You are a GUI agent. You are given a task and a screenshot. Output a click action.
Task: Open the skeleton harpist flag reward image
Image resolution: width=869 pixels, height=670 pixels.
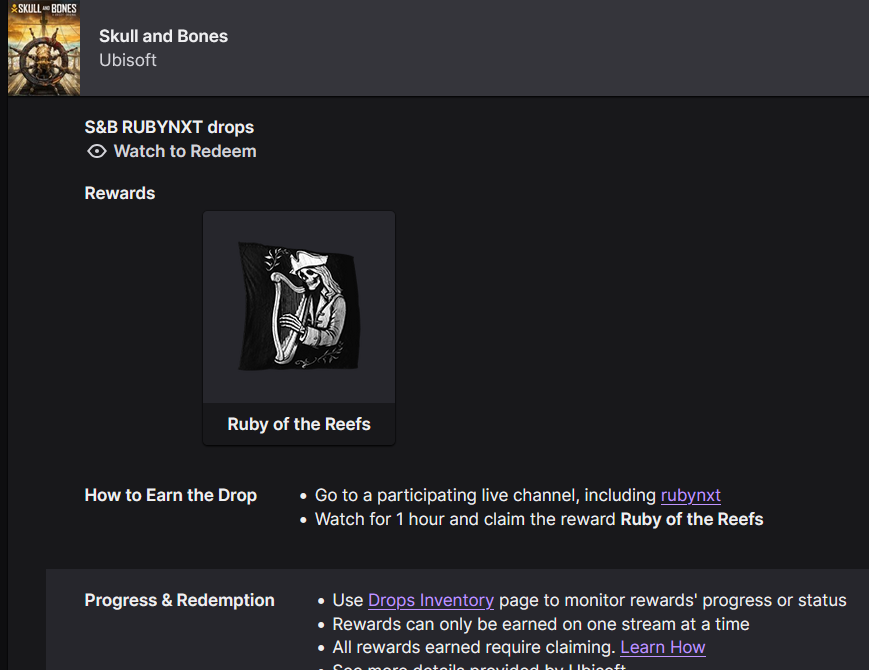click(299, 306)
